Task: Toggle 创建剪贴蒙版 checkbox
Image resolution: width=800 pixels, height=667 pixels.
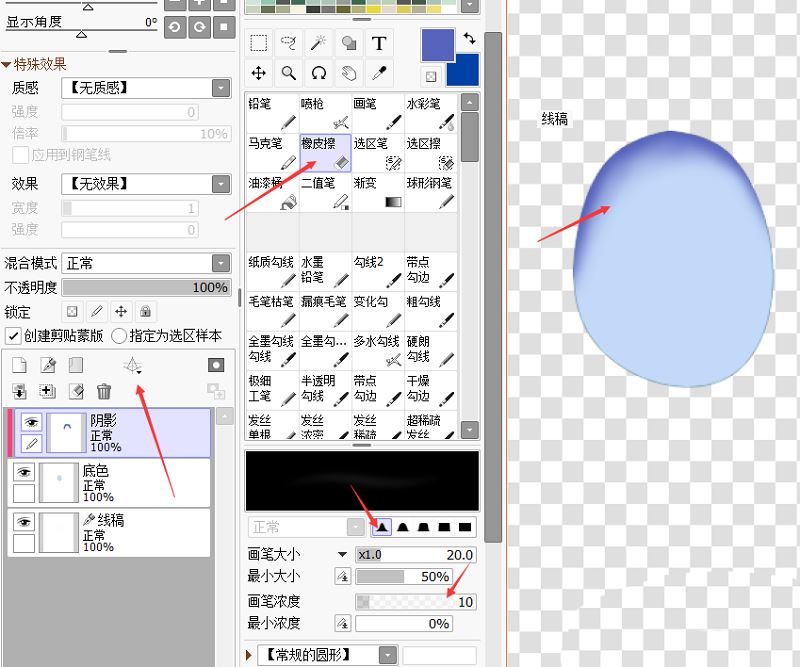Action: [x=13, y=336]
